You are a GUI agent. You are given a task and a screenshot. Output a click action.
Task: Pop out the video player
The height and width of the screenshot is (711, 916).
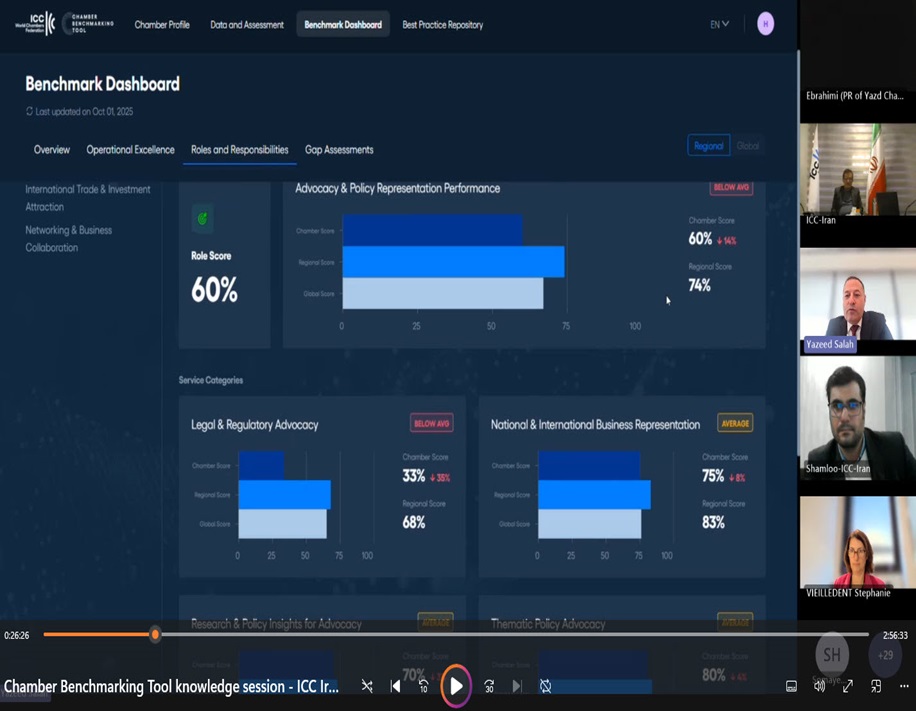point(875,686)
